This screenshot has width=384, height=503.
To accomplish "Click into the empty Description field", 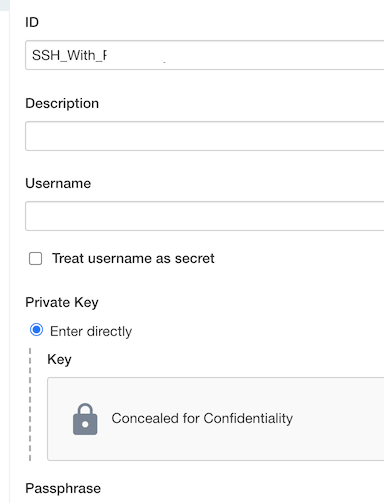I will [x=205, y=136].
